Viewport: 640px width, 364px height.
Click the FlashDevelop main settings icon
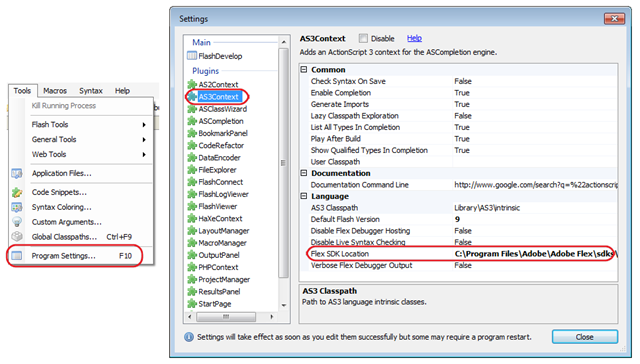(x=192, y=55)
